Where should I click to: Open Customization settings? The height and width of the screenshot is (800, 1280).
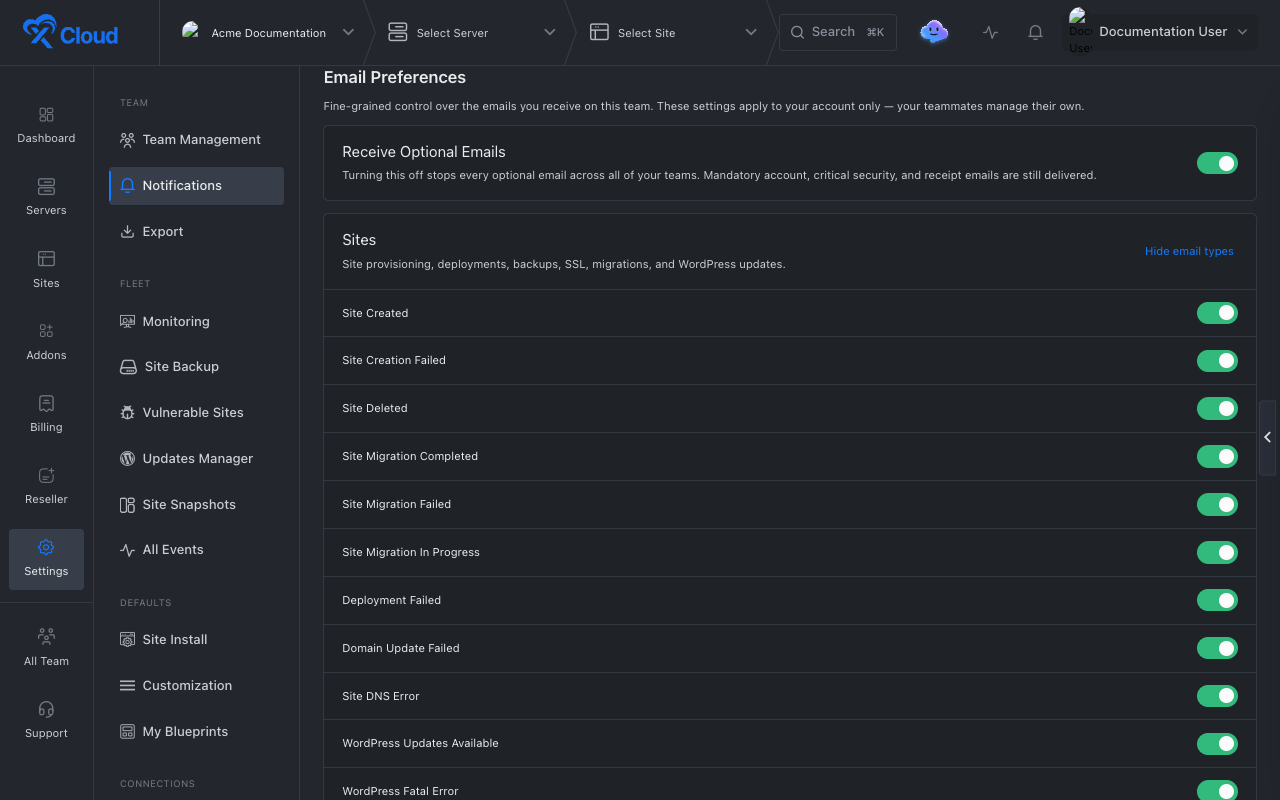196,685
